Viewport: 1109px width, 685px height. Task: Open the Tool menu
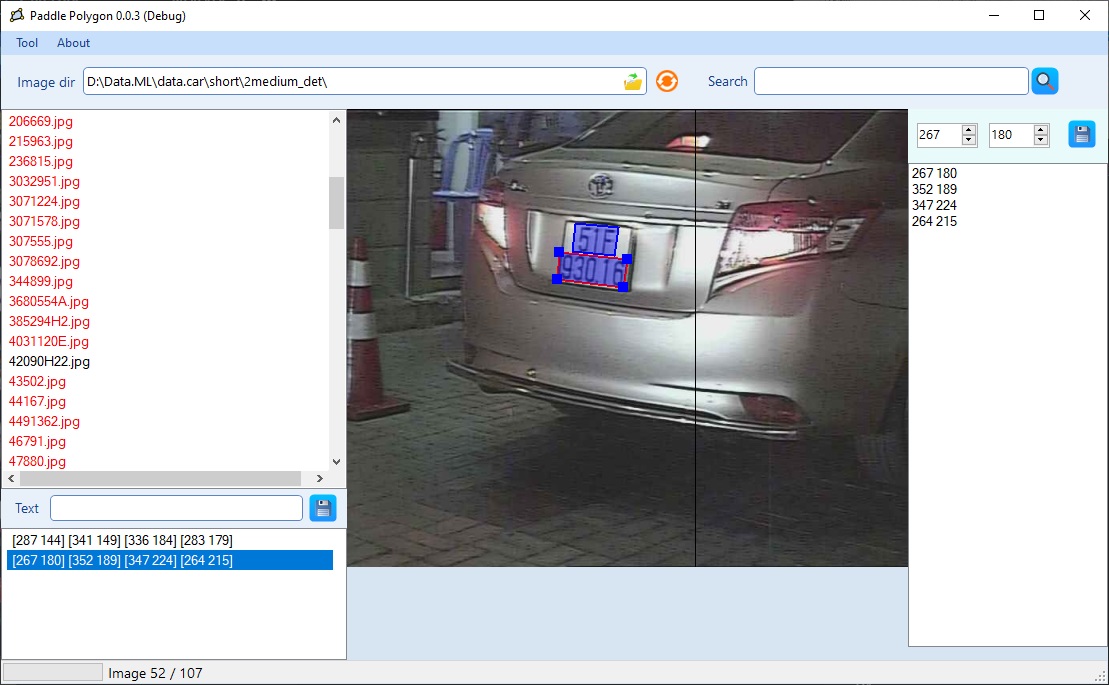coord(27,43)
